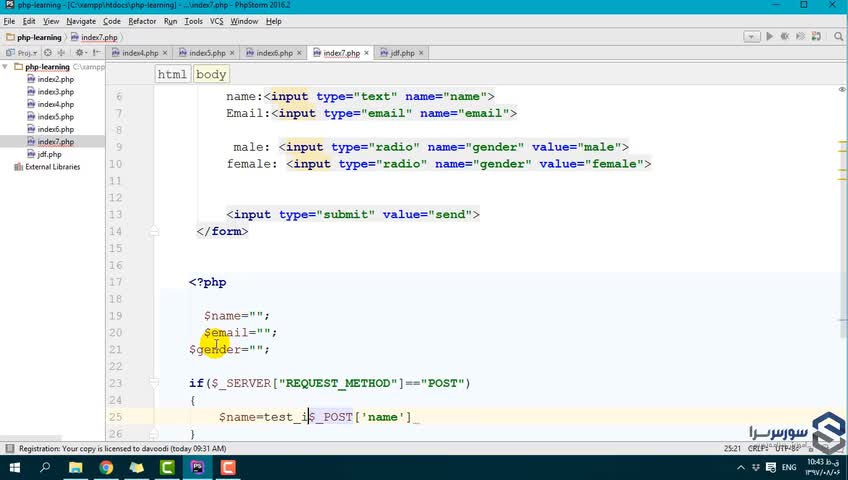Open Windows Start menu
Viewport: 848px width, 480px height.
15,467
